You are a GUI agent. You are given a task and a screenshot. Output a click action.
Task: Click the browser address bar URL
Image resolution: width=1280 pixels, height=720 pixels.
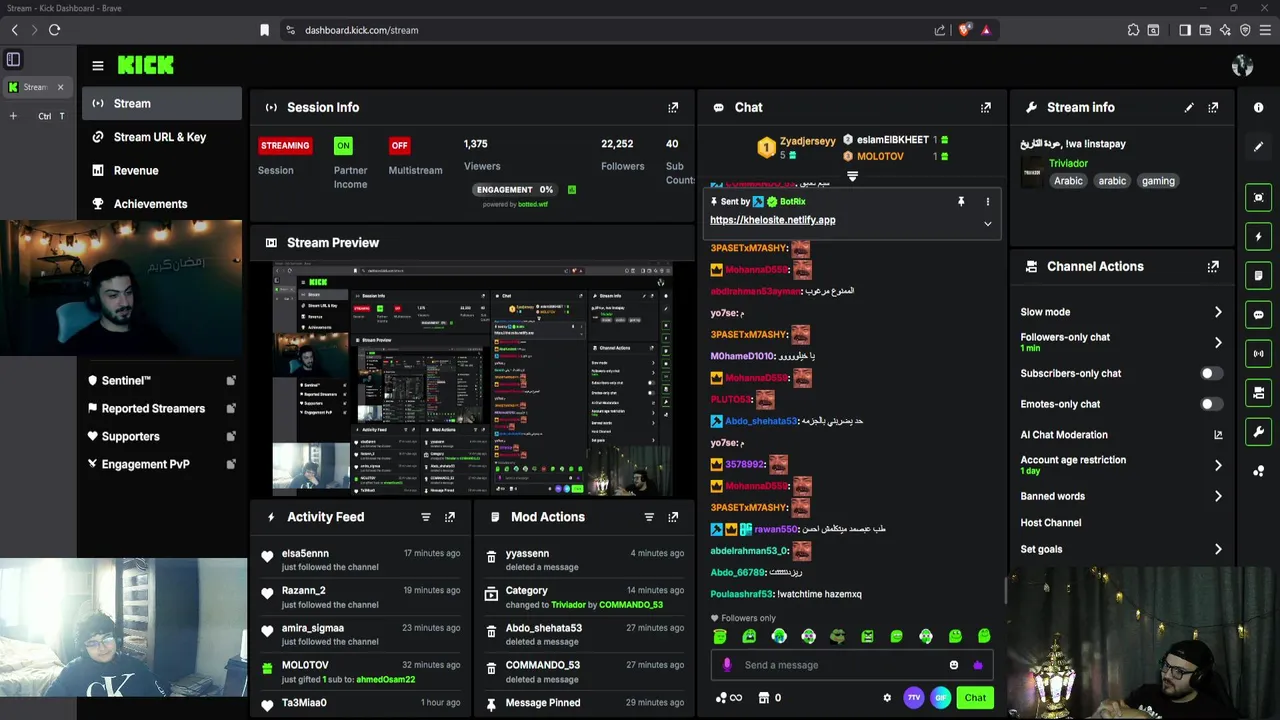[361, 30]
